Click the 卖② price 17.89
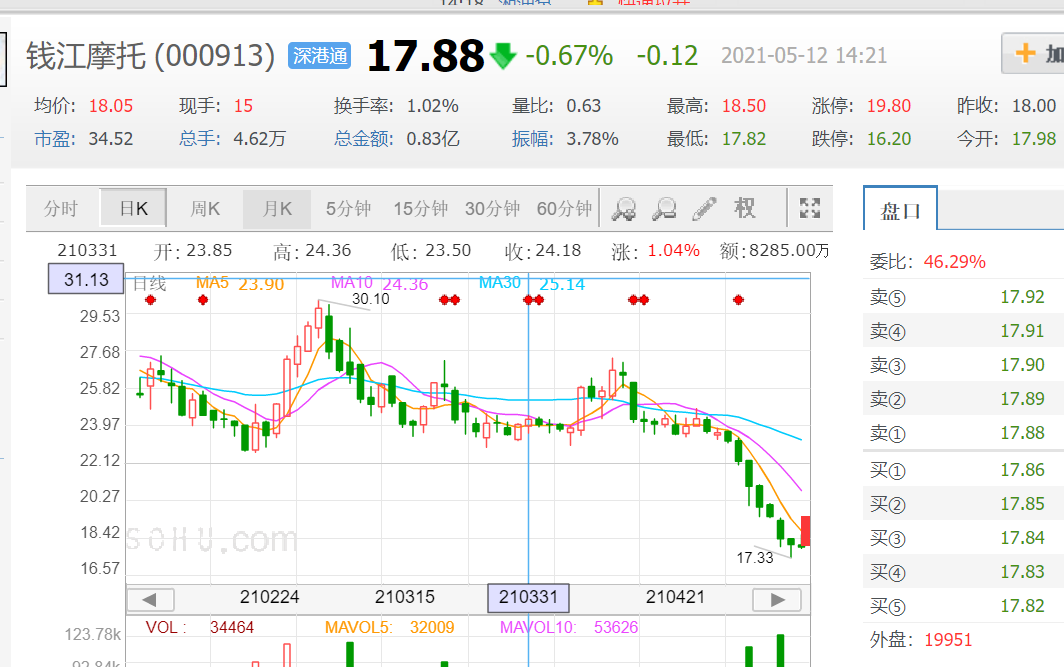The width and height of the screenshot is (1064, 667). 1022,398
